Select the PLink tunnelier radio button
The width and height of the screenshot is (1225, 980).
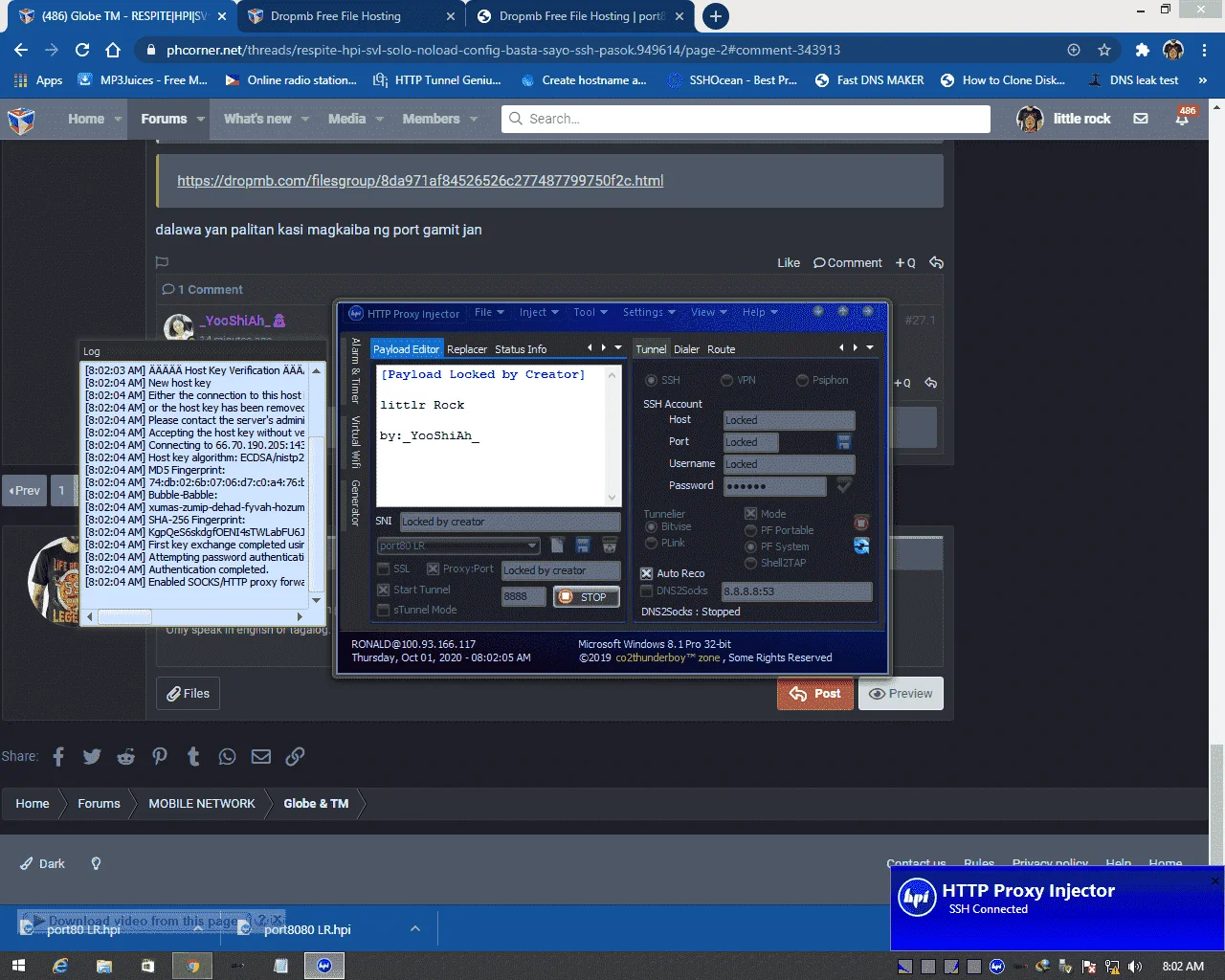click(x=651, y=543)
